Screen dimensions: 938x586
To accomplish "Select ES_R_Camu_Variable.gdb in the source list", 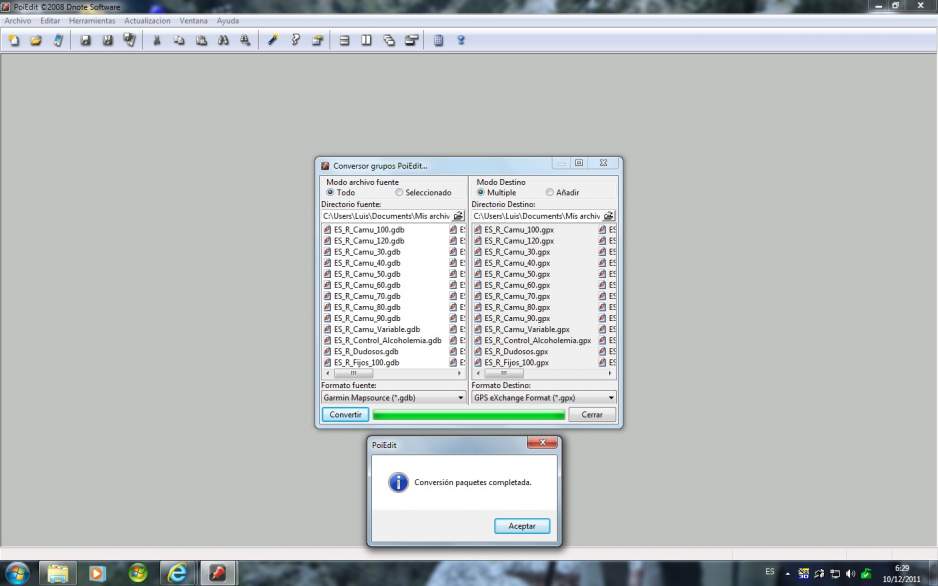I will coord(377,329).
